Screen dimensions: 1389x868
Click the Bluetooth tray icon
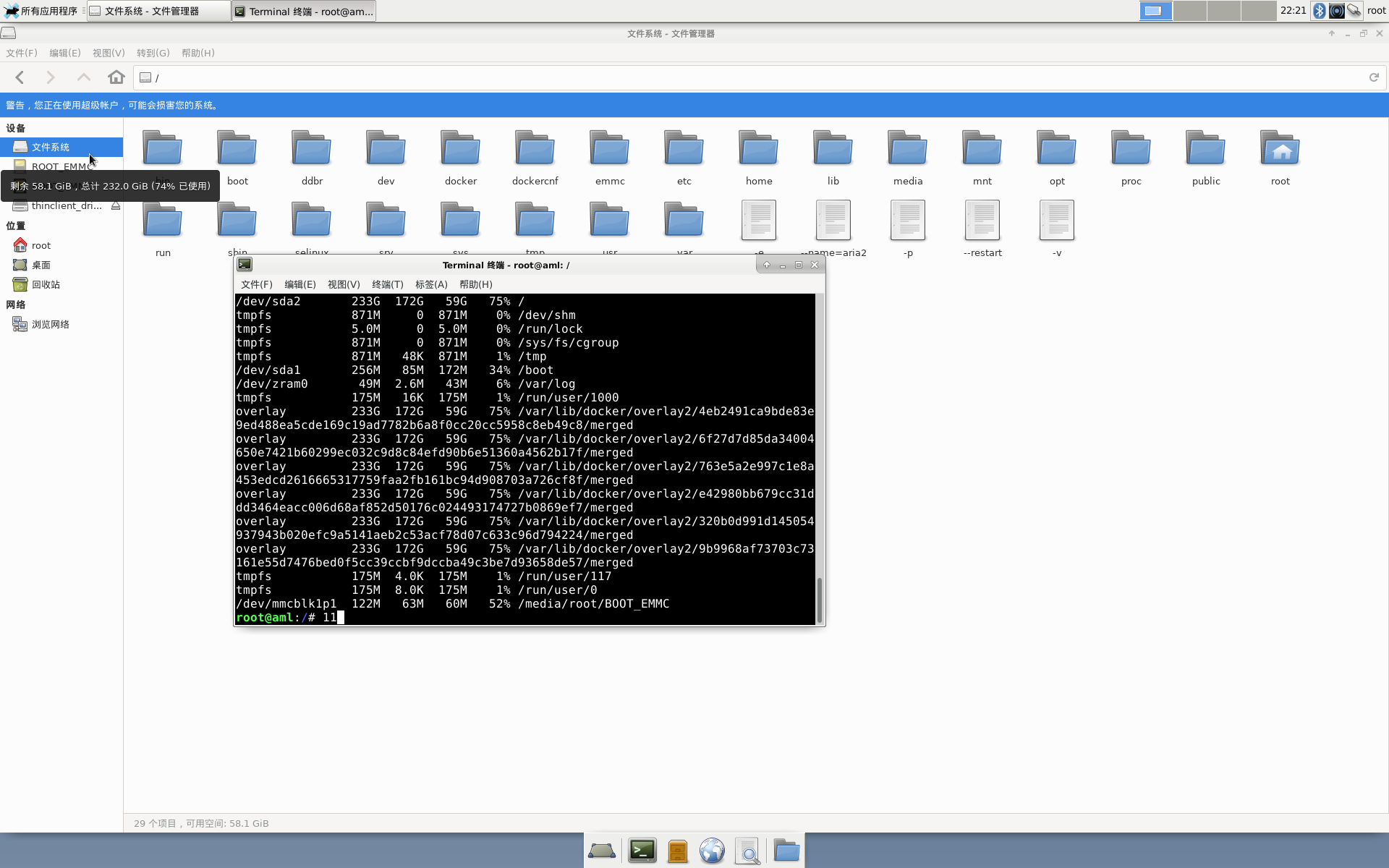pos(1320,11)
